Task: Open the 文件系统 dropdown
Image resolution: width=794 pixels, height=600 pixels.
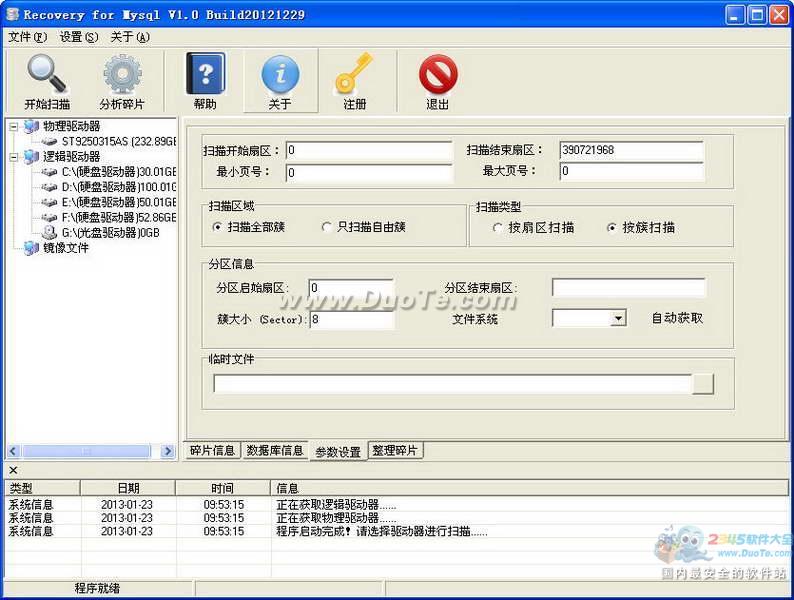Action: [618, 318]
